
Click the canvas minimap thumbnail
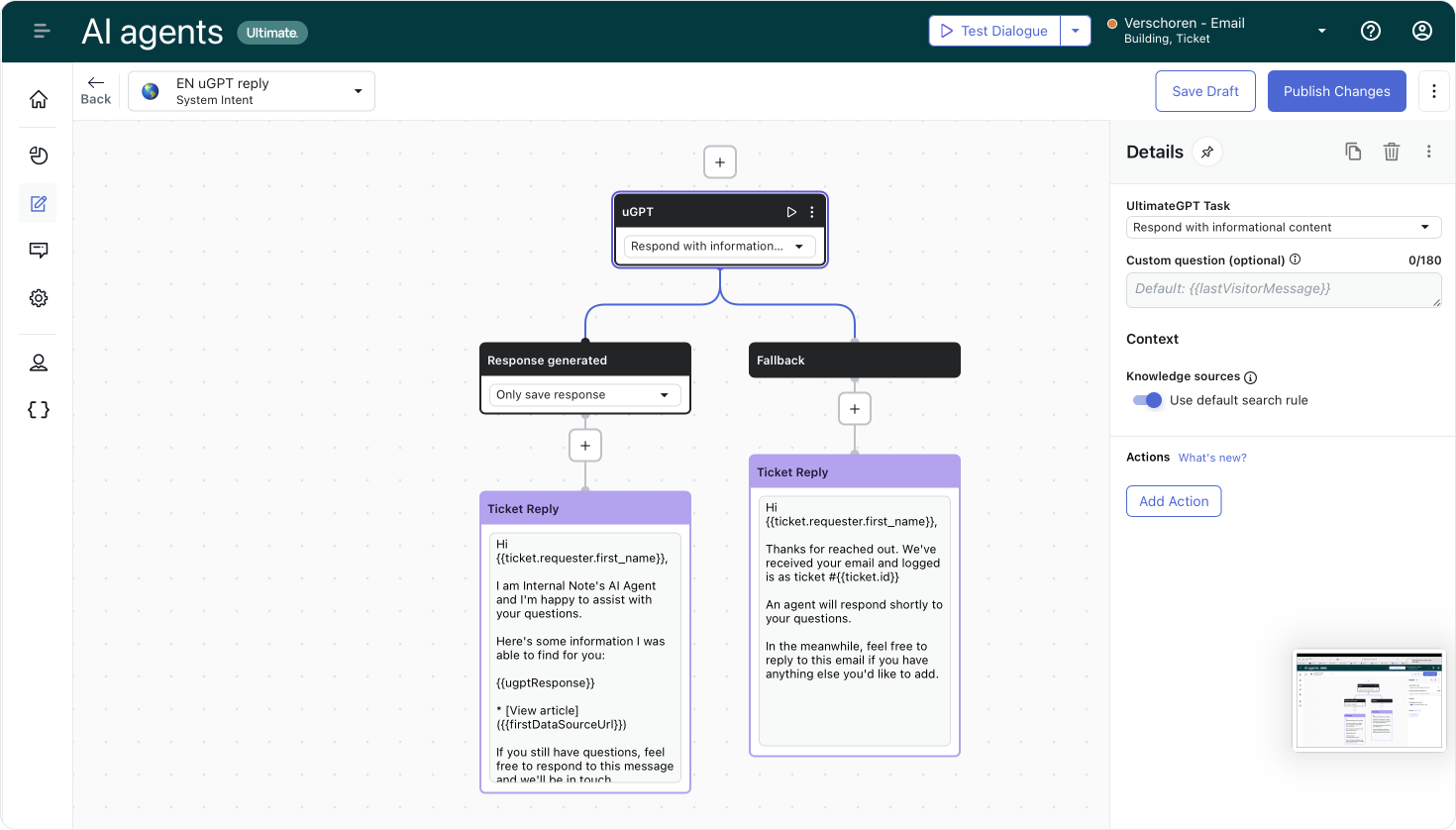pos(1369,700)
